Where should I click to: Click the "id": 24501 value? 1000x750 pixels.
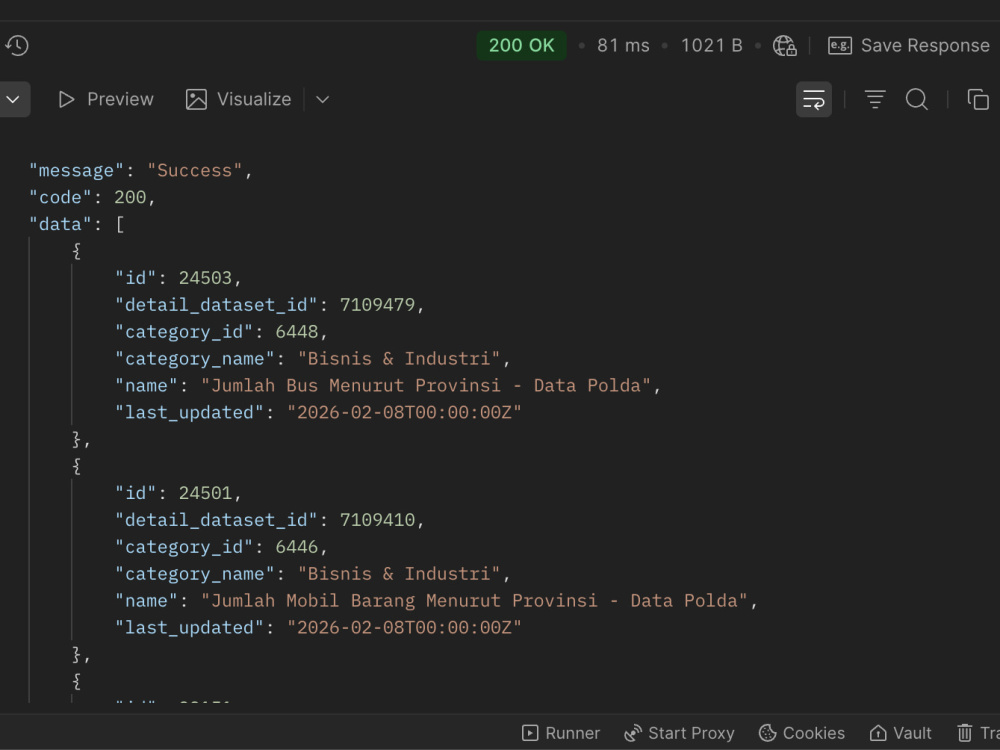(x=205, y=492)
